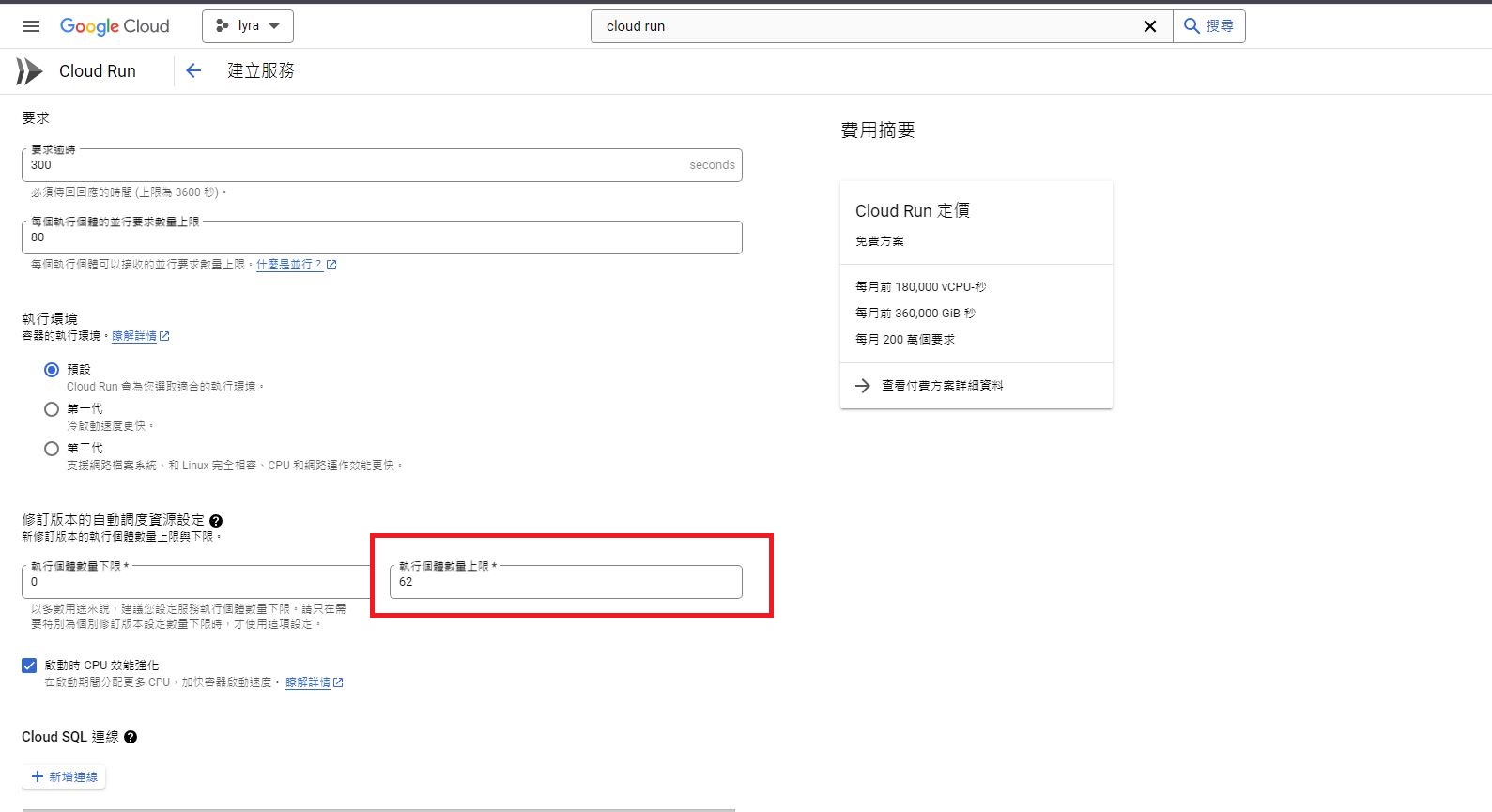Click the 建立服務 page title
The image size is (1492, 812).
tap(261, 71)
